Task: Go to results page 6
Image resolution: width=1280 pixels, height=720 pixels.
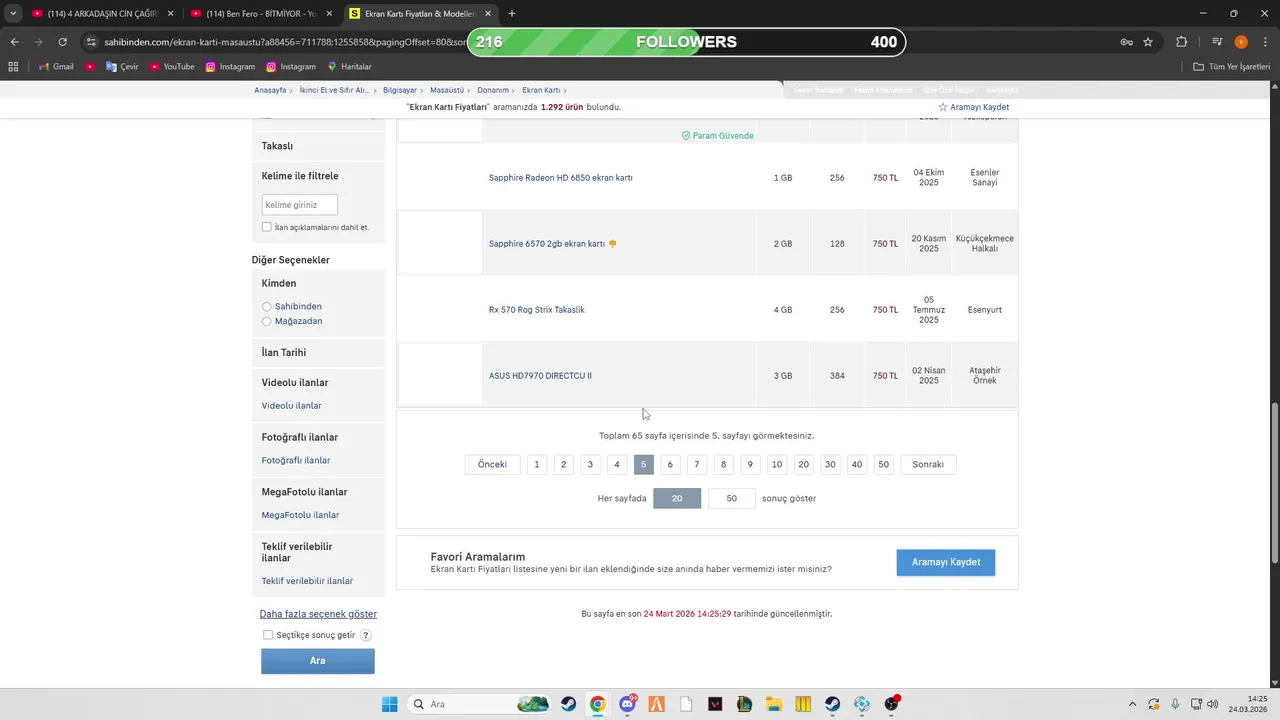Action: (670, 464)
